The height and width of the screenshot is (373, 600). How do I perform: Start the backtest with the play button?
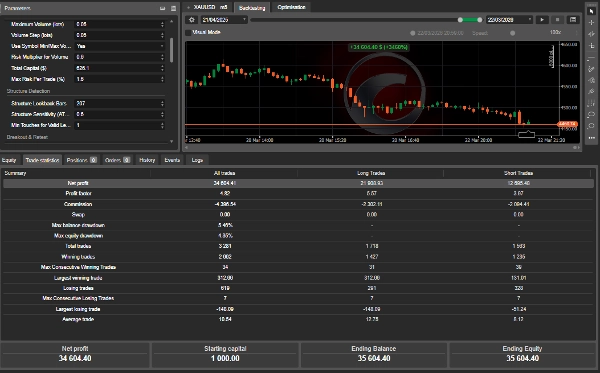click(x=542, y=20)
